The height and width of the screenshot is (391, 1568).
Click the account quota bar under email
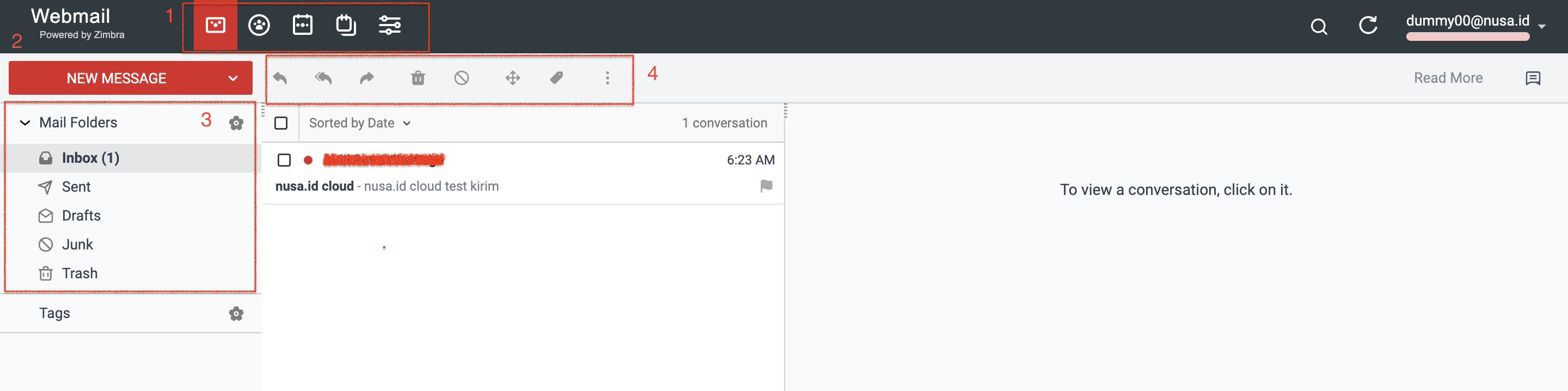click(x=1468, y=36)
